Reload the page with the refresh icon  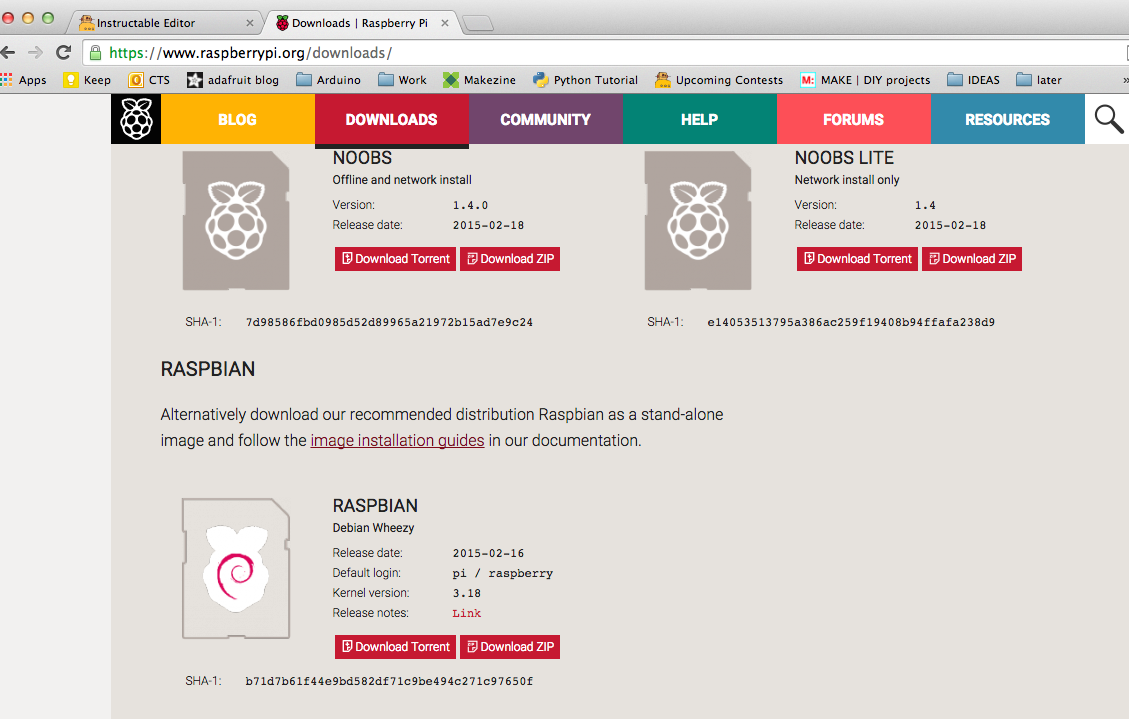[63, 52]
